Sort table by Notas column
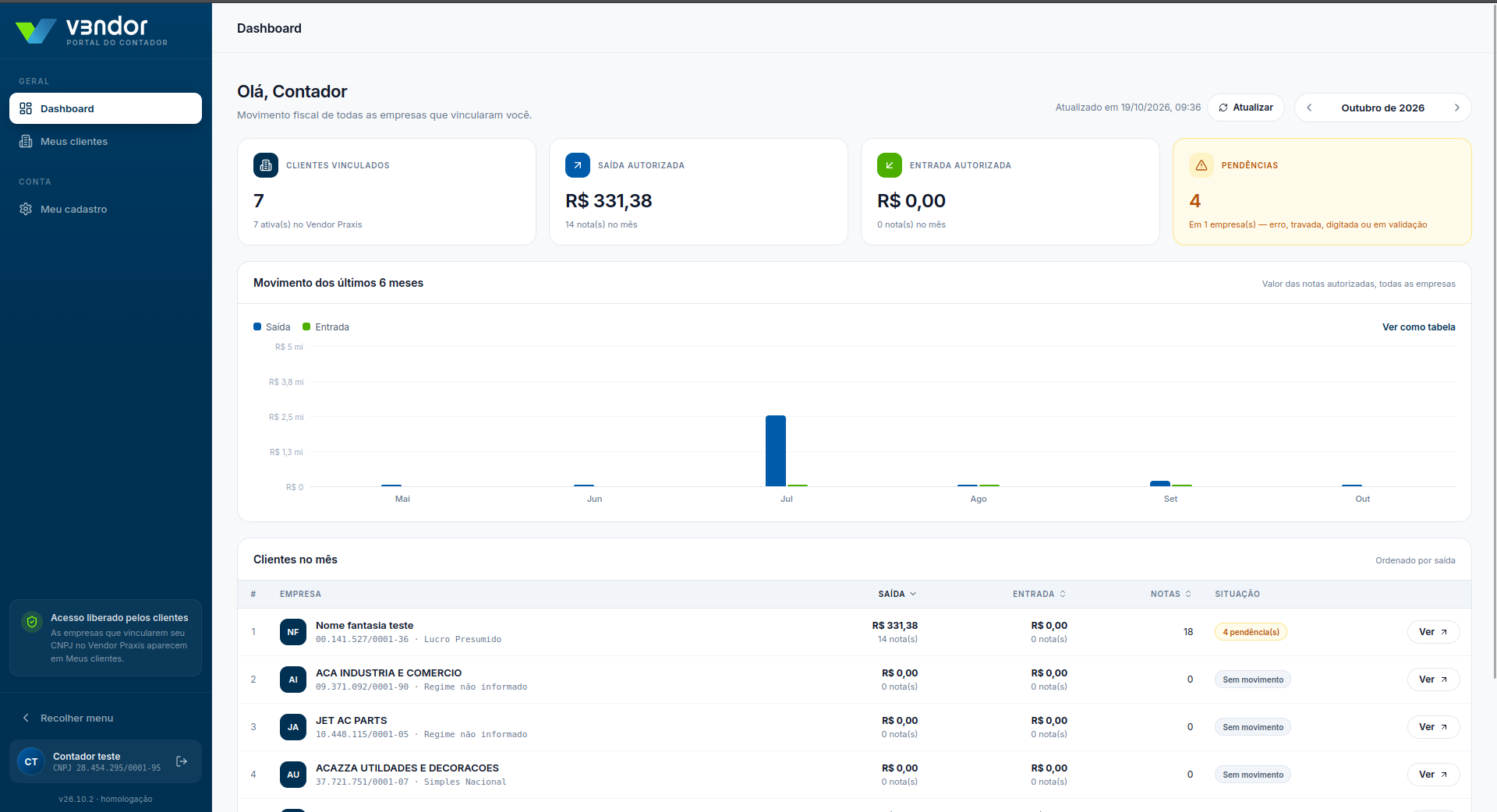The width and height of the screenshot is (1497, 812). pyautogui.click(x=1171, y=594)
